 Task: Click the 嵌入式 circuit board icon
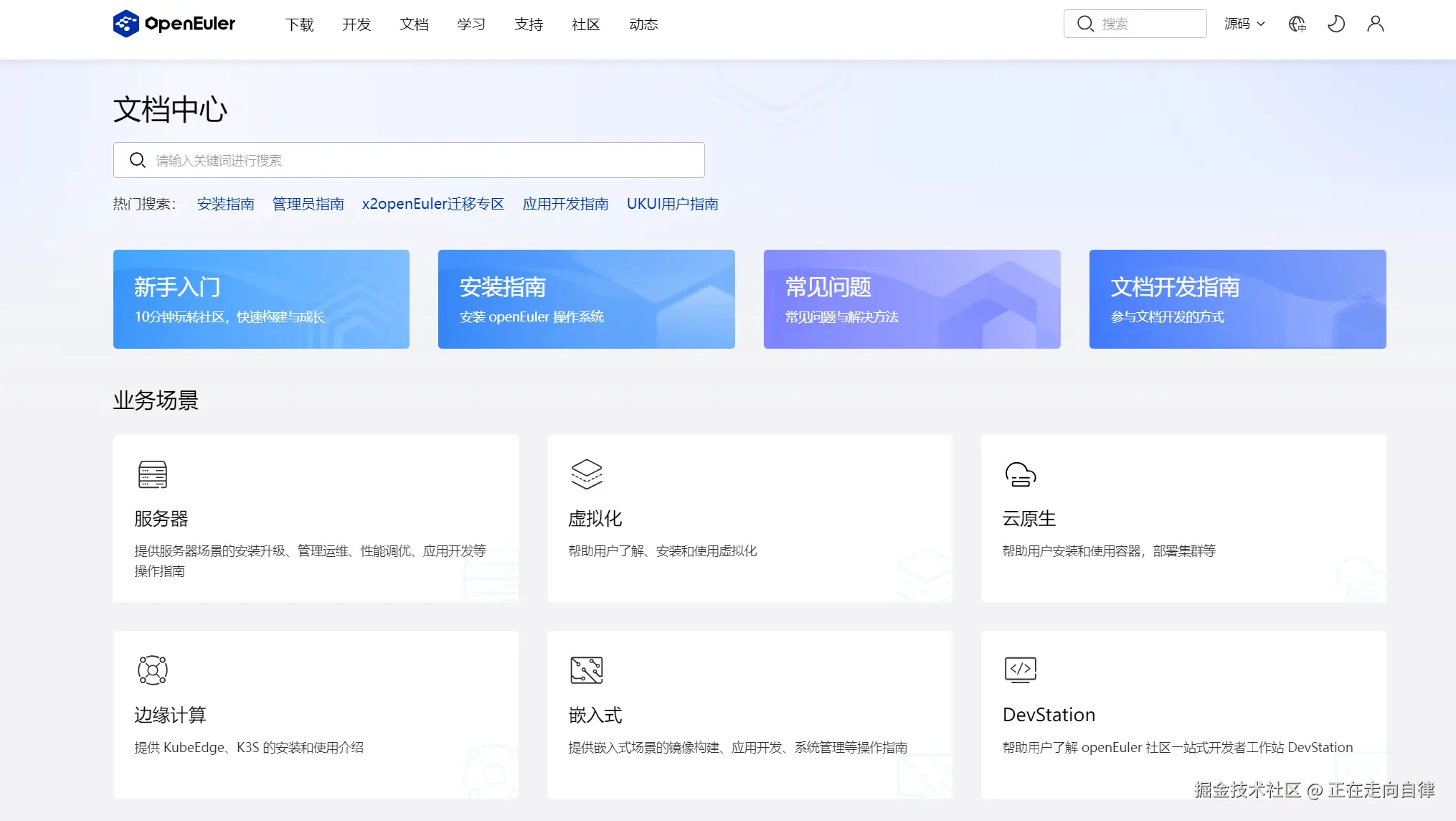586,670
